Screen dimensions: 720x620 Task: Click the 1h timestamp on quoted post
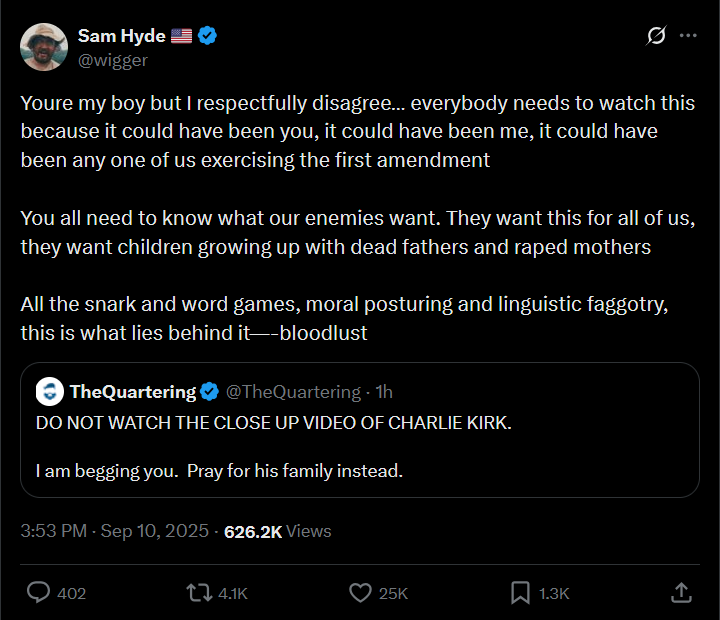(x=384, y=391)
